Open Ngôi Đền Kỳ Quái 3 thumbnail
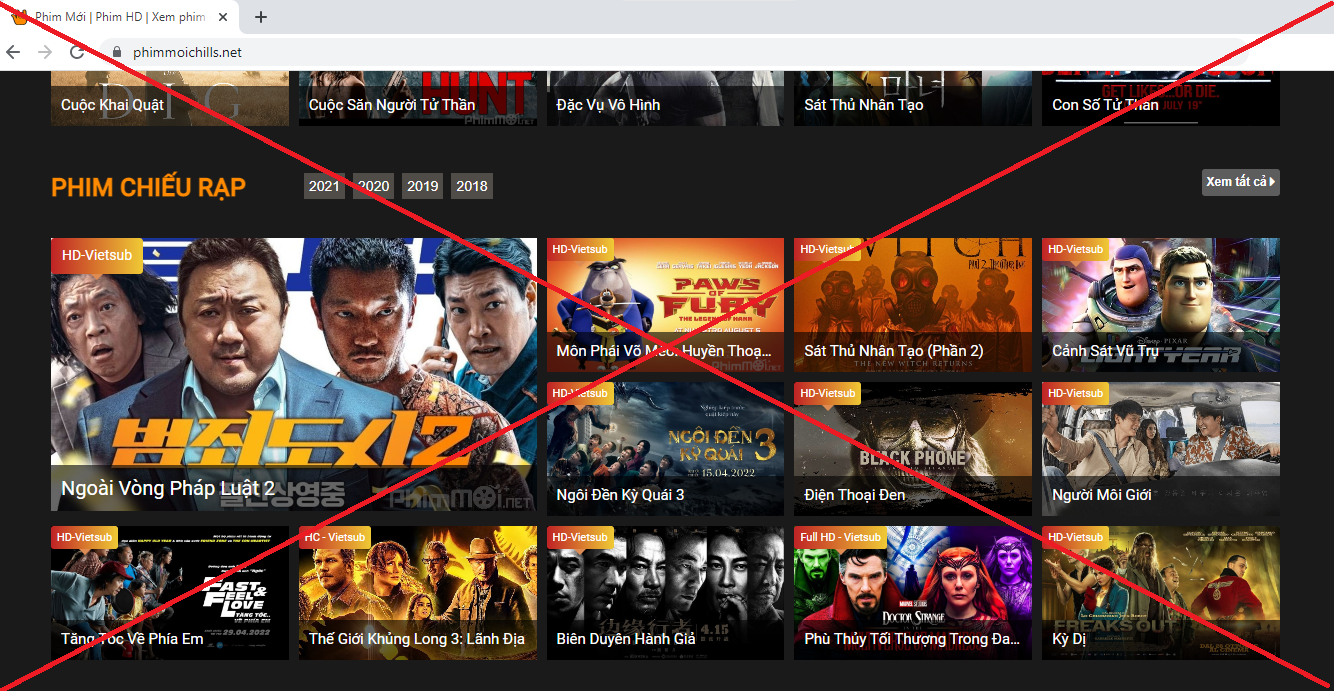Viewport: 1334px width, 691px height. pyautogui.click(x=665, y=449)
